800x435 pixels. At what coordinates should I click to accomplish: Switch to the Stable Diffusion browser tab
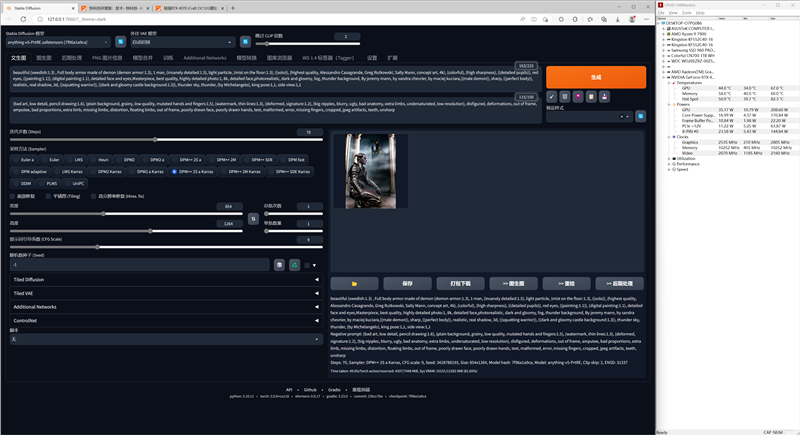[40, 8]
